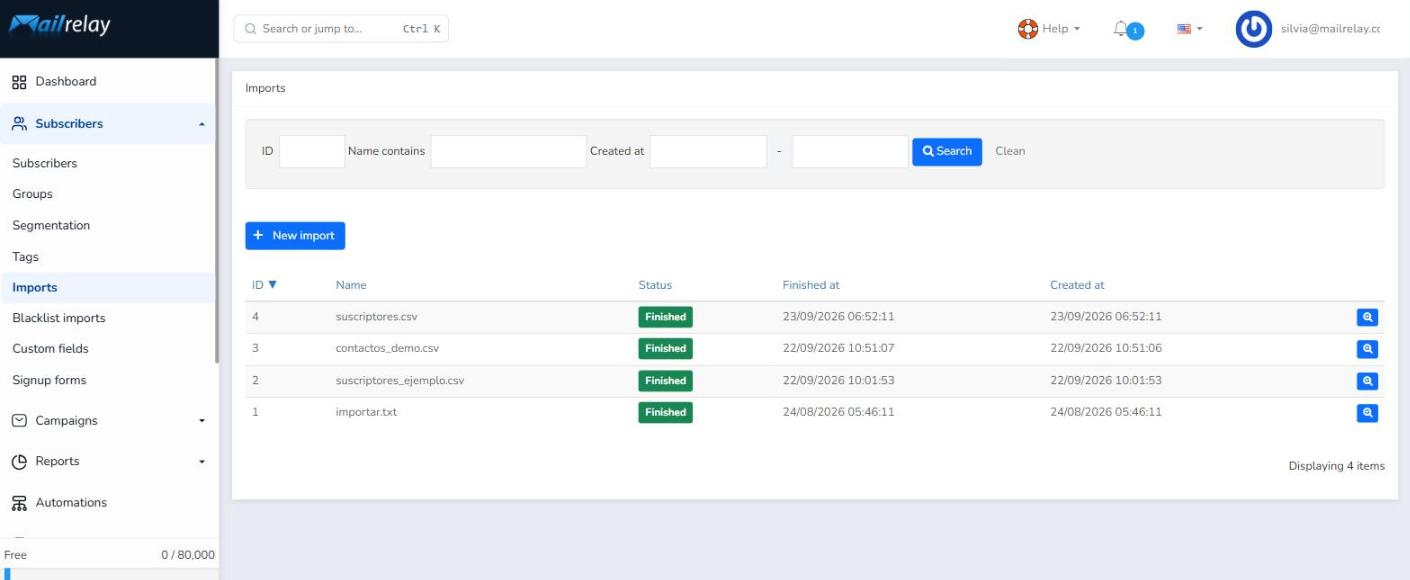Click the New import button
Image resolution: width=1410 pixels, height=580 pixels.
(295, 236)
